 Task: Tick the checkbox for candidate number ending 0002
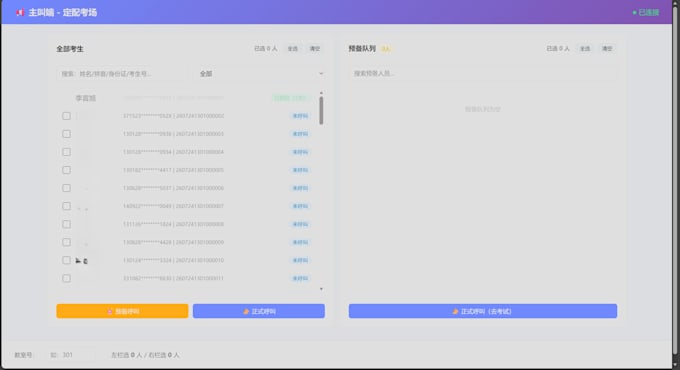point(66,116)
